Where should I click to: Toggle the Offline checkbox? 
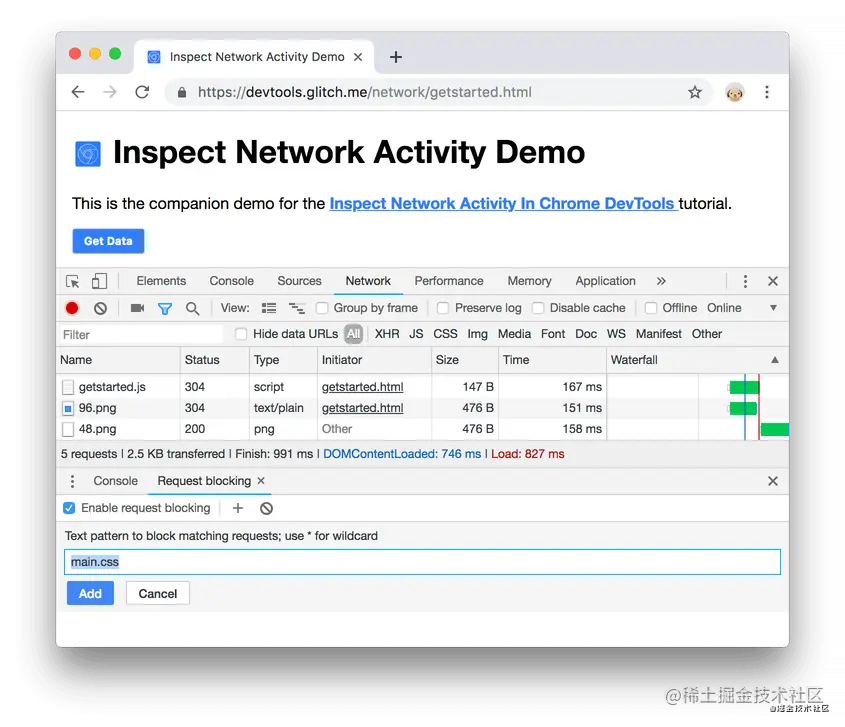(651, 308)
